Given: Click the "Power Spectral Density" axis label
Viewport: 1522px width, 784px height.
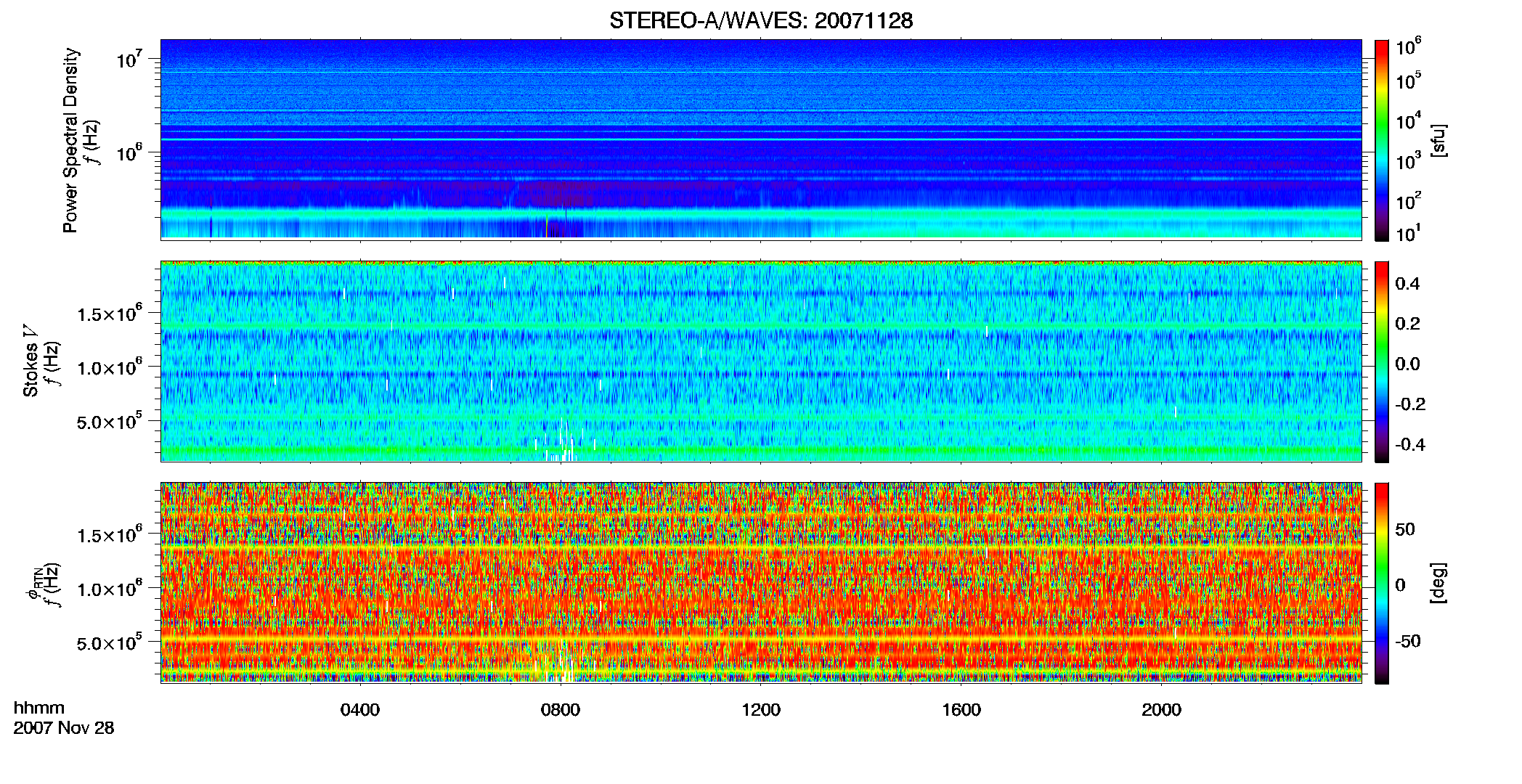Looking at the screenshot, I should (x=70, y=140).
